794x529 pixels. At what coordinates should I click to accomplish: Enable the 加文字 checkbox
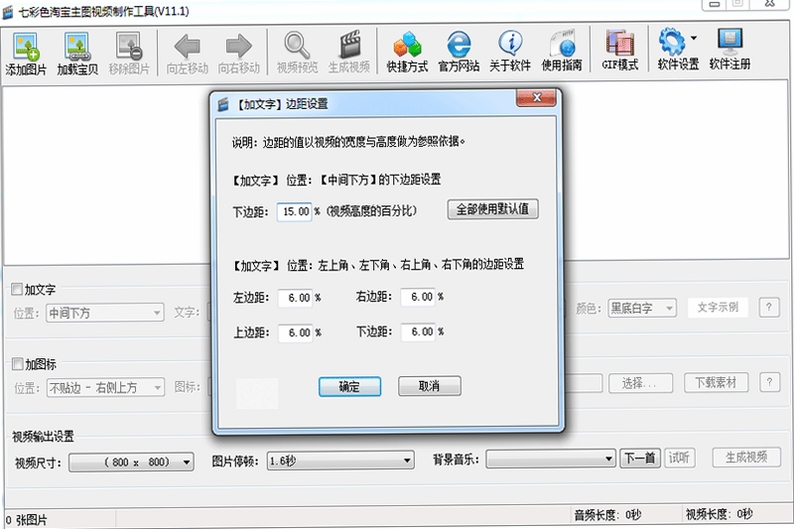pyautogui.click(x=17, y=289)
